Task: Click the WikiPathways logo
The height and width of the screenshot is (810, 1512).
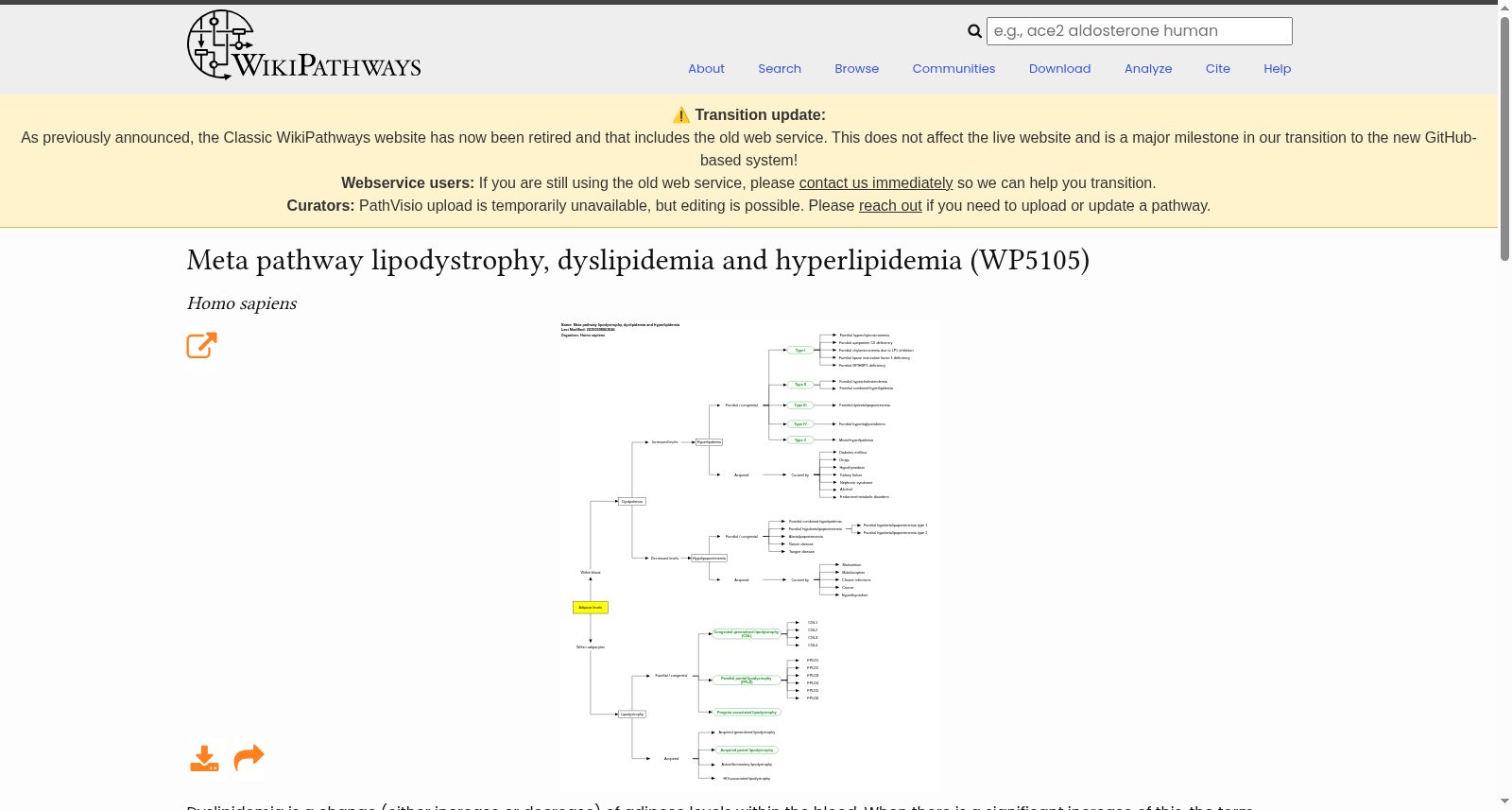Action: (x=304, y=45)
